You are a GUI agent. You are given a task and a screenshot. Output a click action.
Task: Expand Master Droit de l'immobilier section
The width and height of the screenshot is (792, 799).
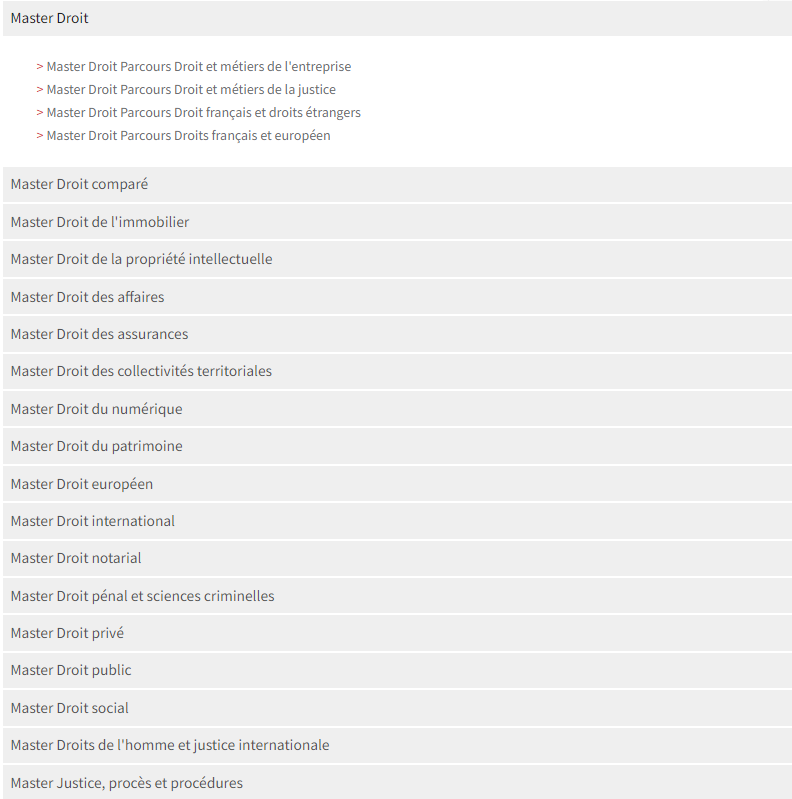397,222
